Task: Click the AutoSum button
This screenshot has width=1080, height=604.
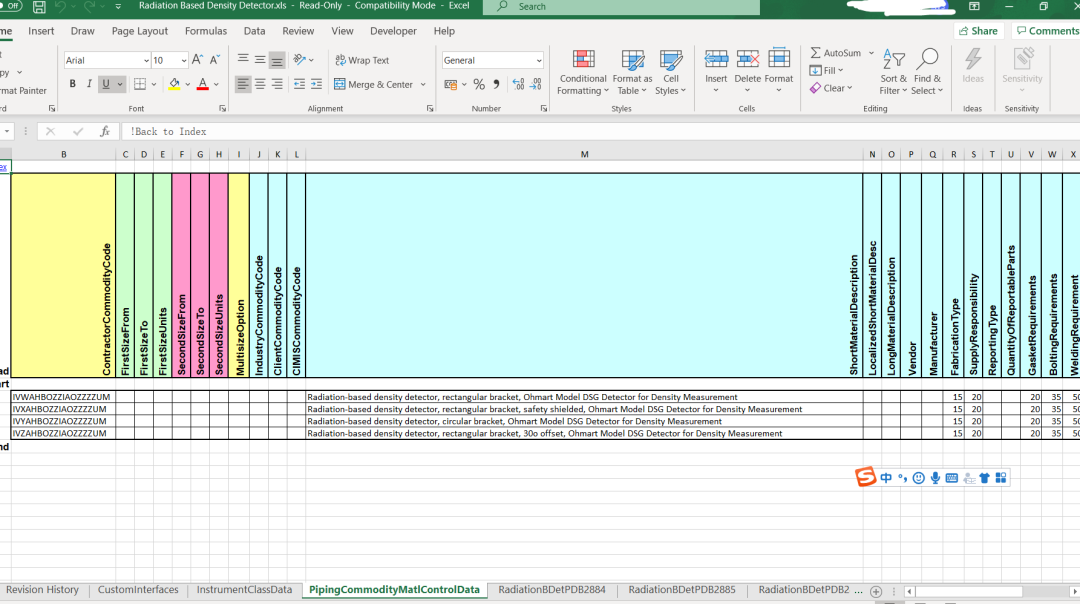Action: pyautogui.click(x=835, y=52)
